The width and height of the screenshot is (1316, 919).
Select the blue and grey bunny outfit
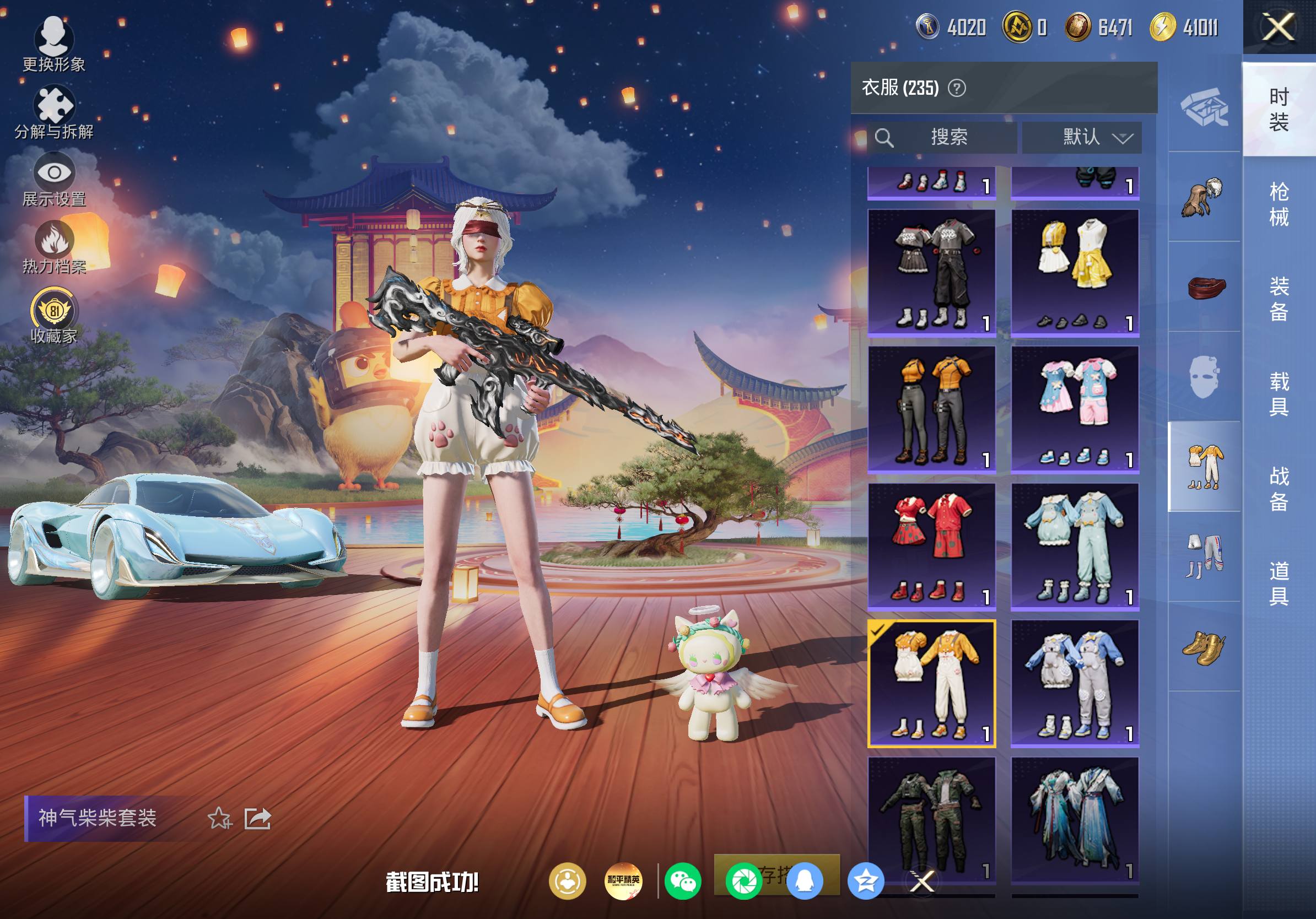pos(1075,684)
